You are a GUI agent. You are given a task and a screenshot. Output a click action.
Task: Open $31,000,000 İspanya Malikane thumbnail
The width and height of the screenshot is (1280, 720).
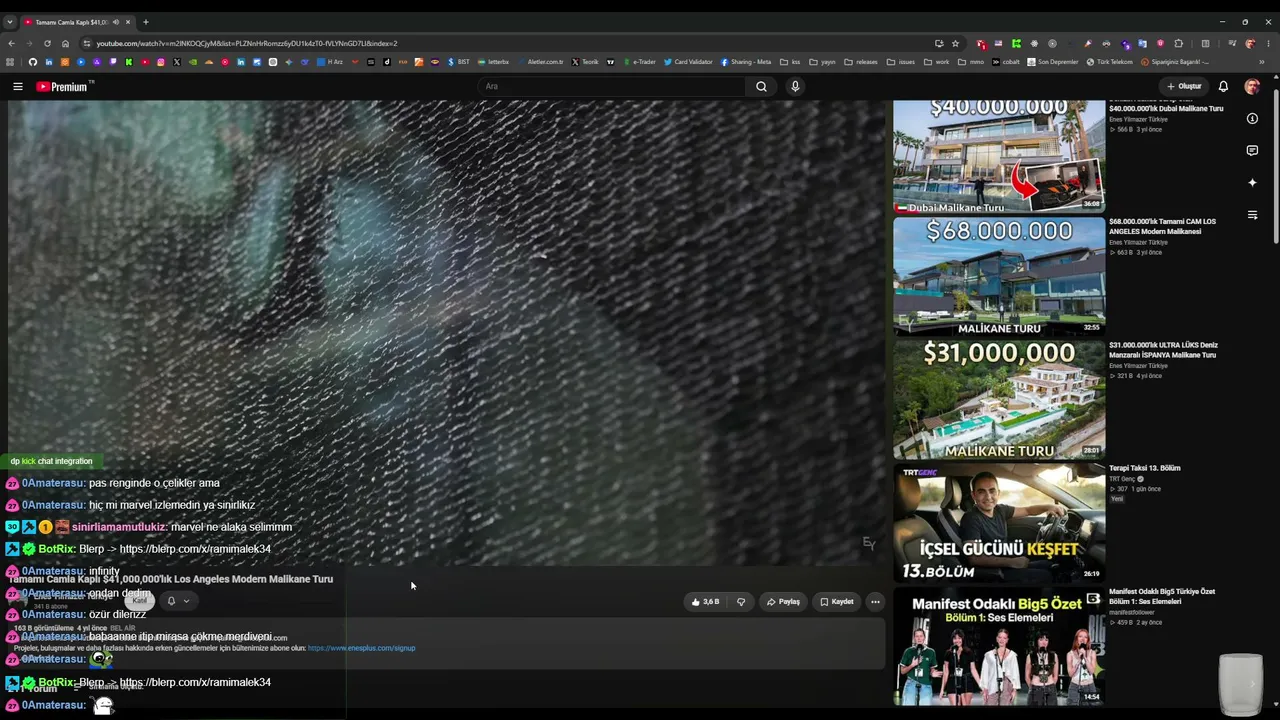[999, 400]
